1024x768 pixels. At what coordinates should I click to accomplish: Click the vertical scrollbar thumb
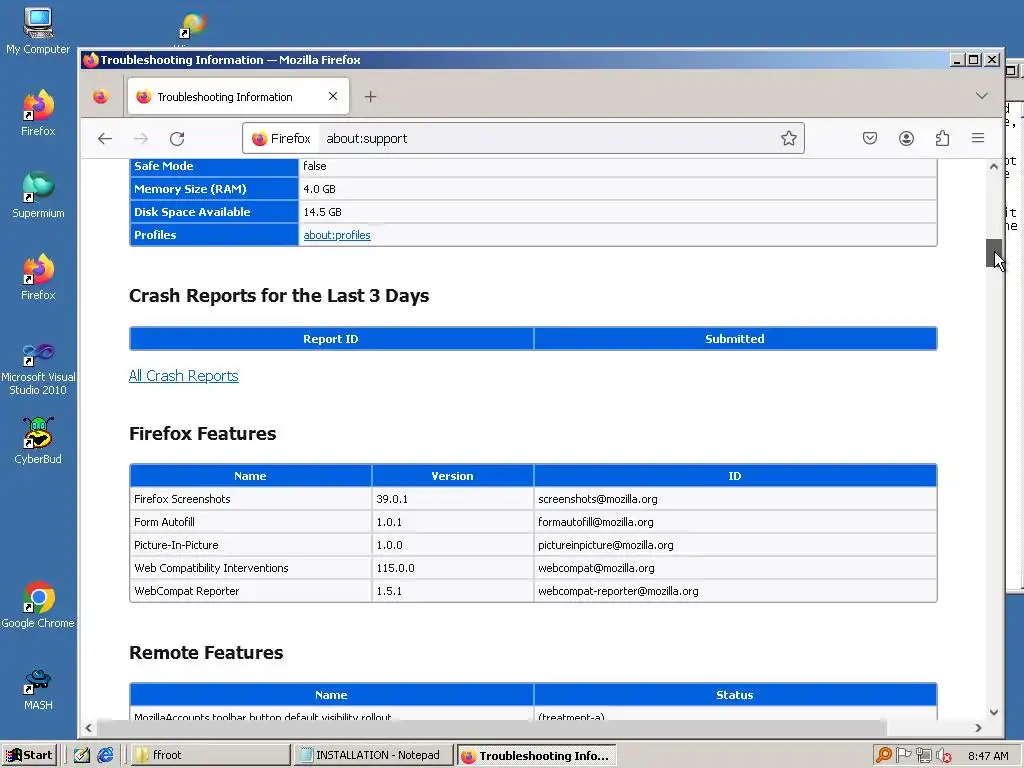(x=993, y=253)
